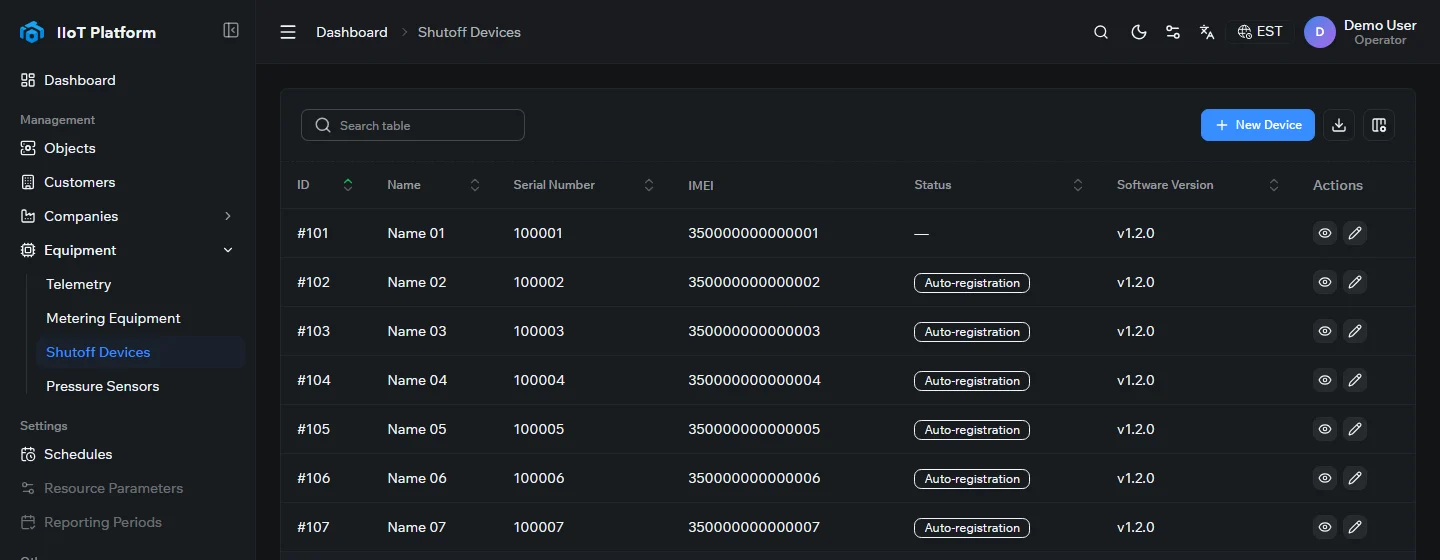Go to Dashboard in sidebar
The width and height of the screenshot is (1440, 560).
pos(128,80)
